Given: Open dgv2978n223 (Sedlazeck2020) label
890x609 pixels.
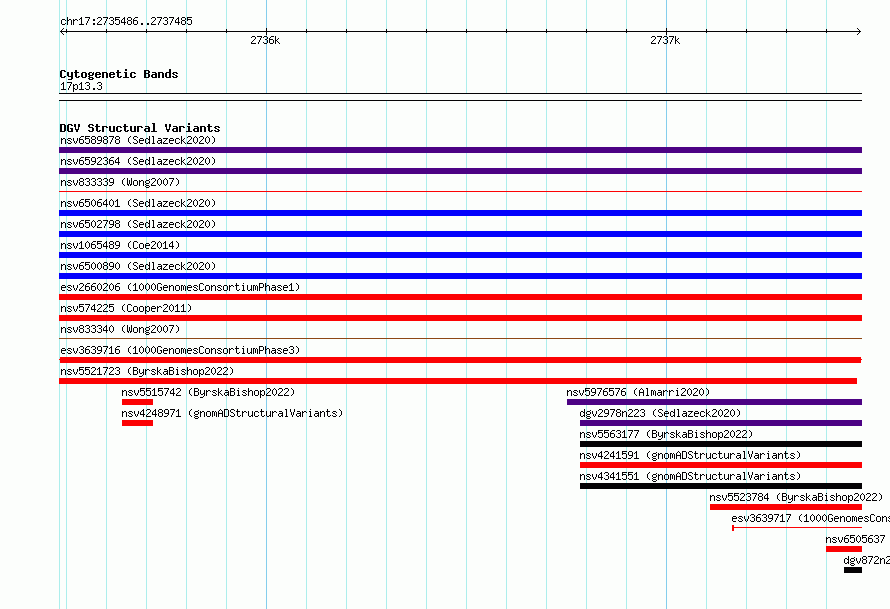Looking at the screenshot, I should 660,413.
